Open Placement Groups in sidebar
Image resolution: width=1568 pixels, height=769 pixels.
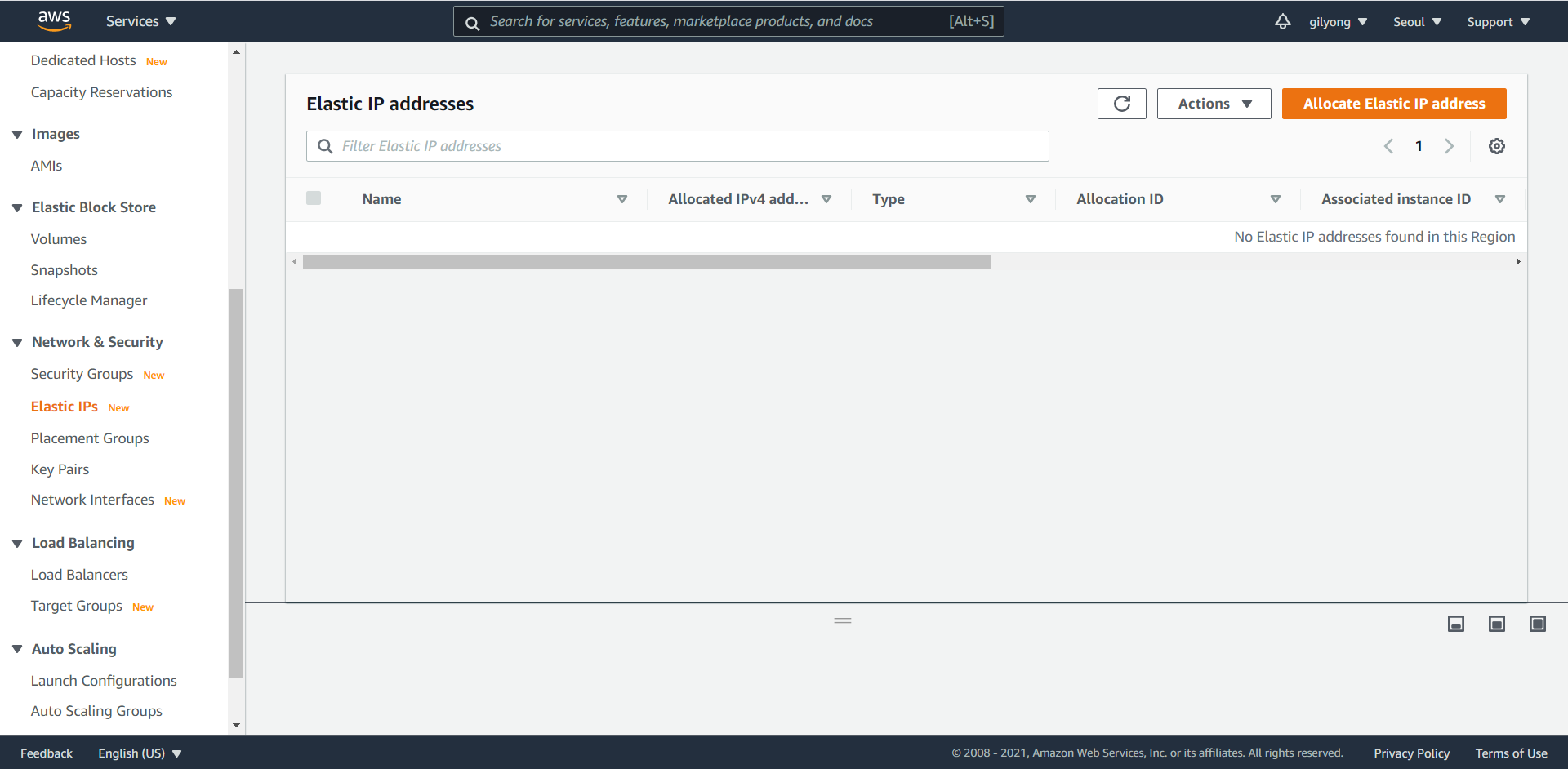[x=90, y=438]
